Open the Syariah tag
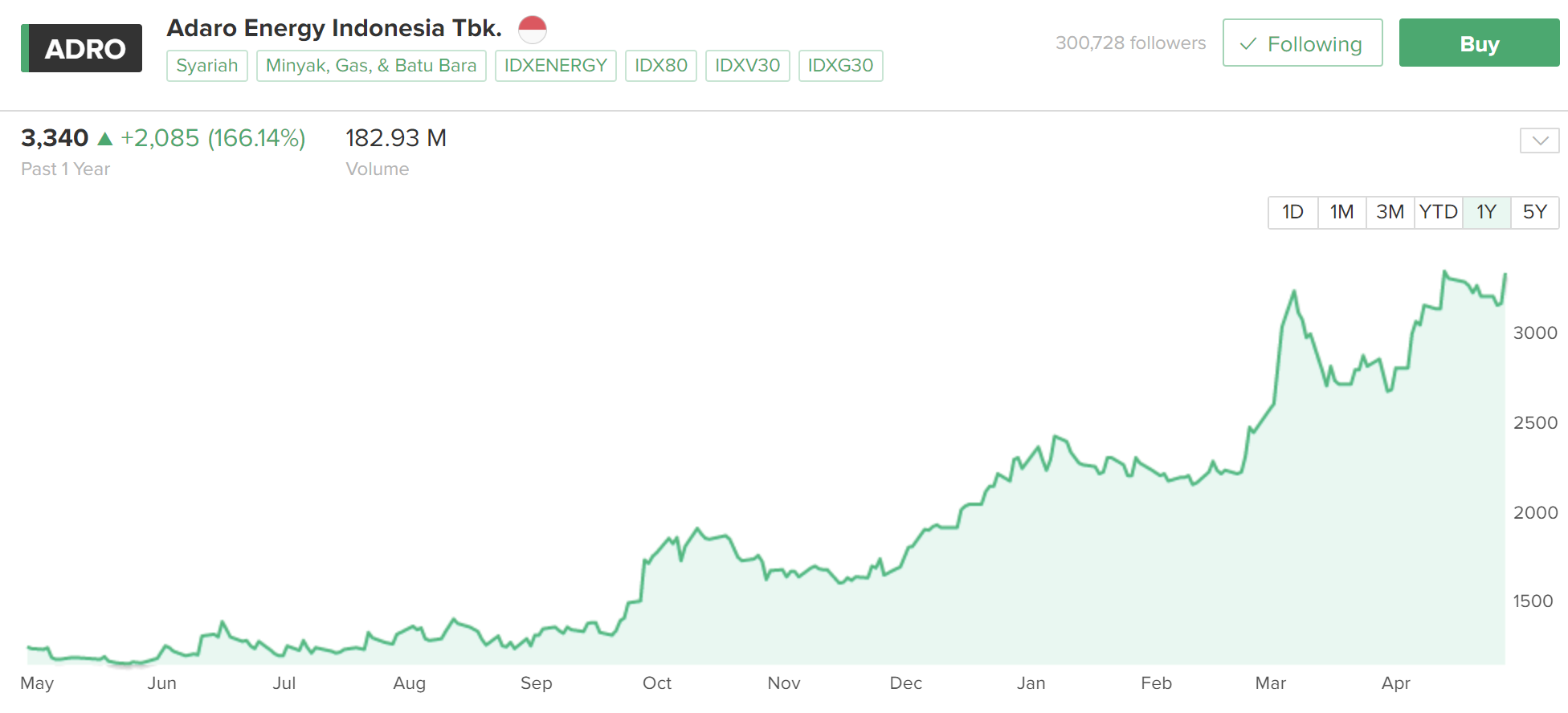This screenshot has width=1568, height=713. (207, 66)
